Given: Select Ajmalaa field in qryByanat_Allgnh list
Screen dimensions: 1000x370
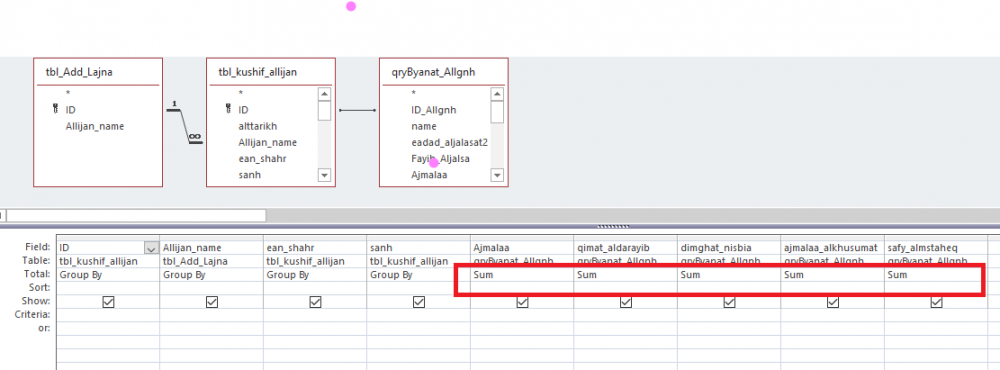Looking at the screenshot, I should click(429, 174).
